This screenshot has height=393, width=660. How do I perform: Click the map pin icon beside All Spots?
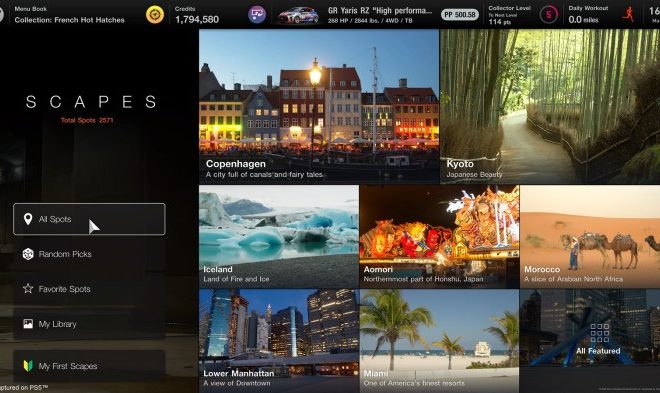point(28,219)
